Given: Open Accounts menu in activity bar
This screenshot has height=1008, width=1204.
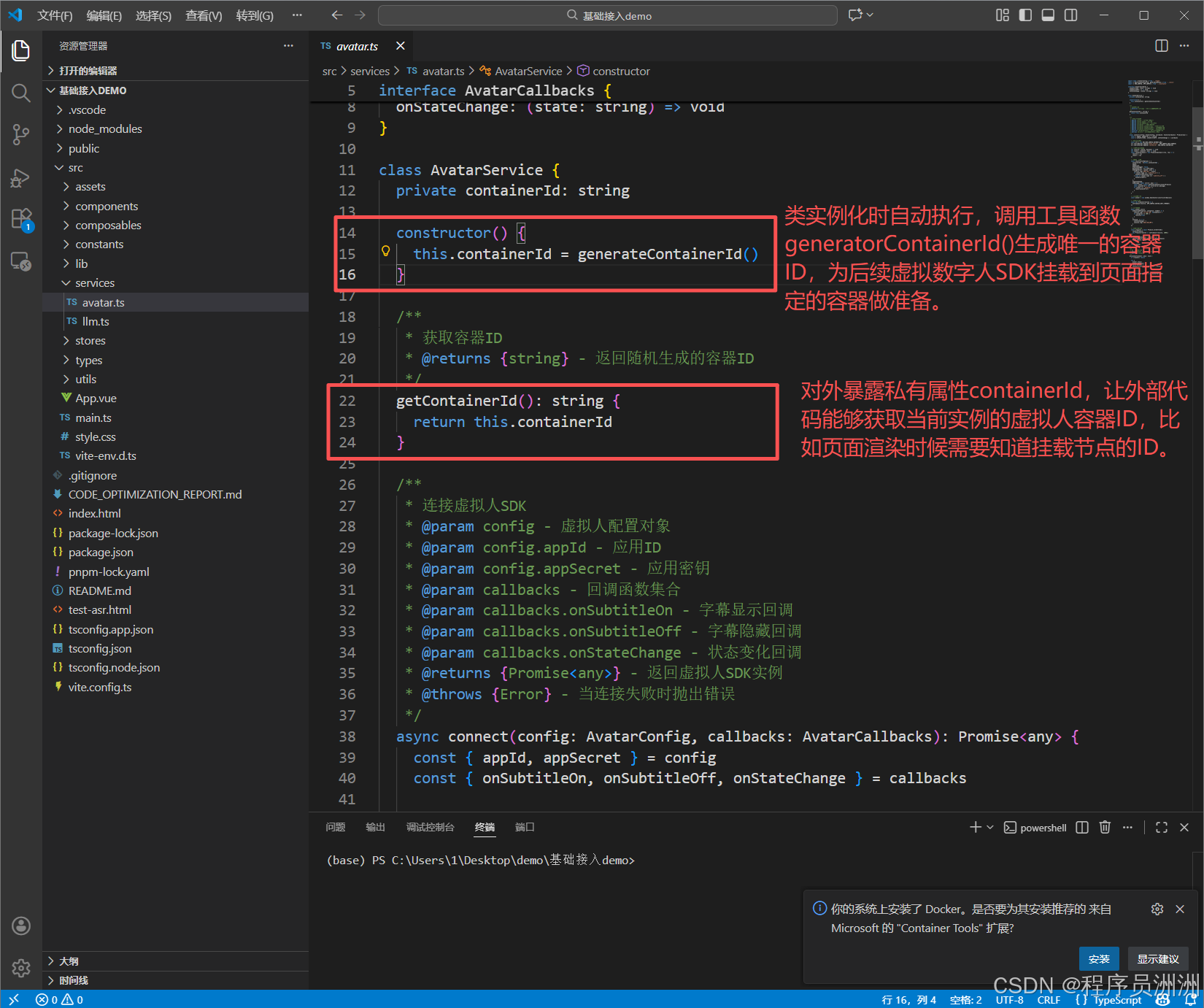Looking at the screenshot, I should (x=21, y=926).
